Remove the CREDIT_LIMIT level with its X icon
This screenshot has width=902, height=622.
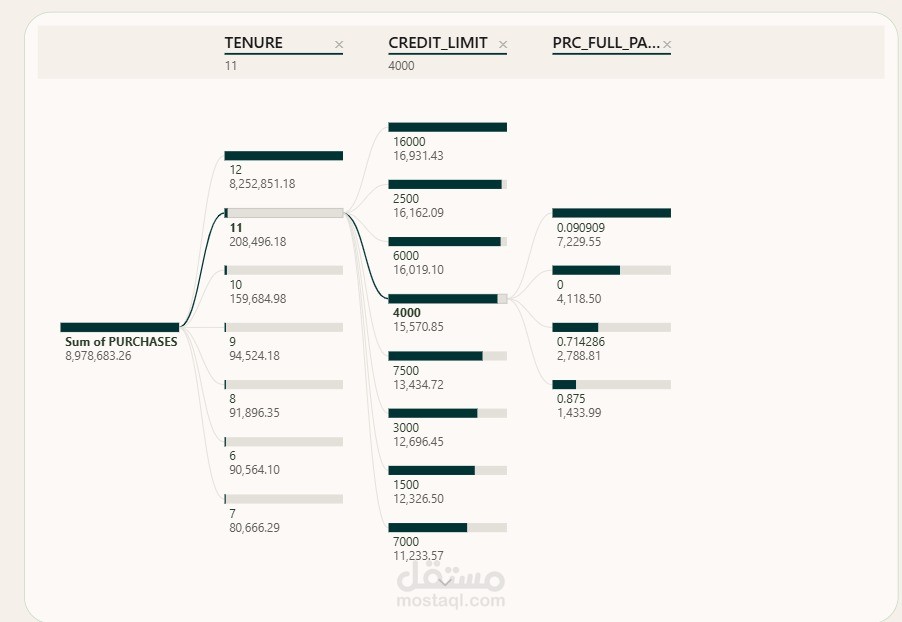503,44
